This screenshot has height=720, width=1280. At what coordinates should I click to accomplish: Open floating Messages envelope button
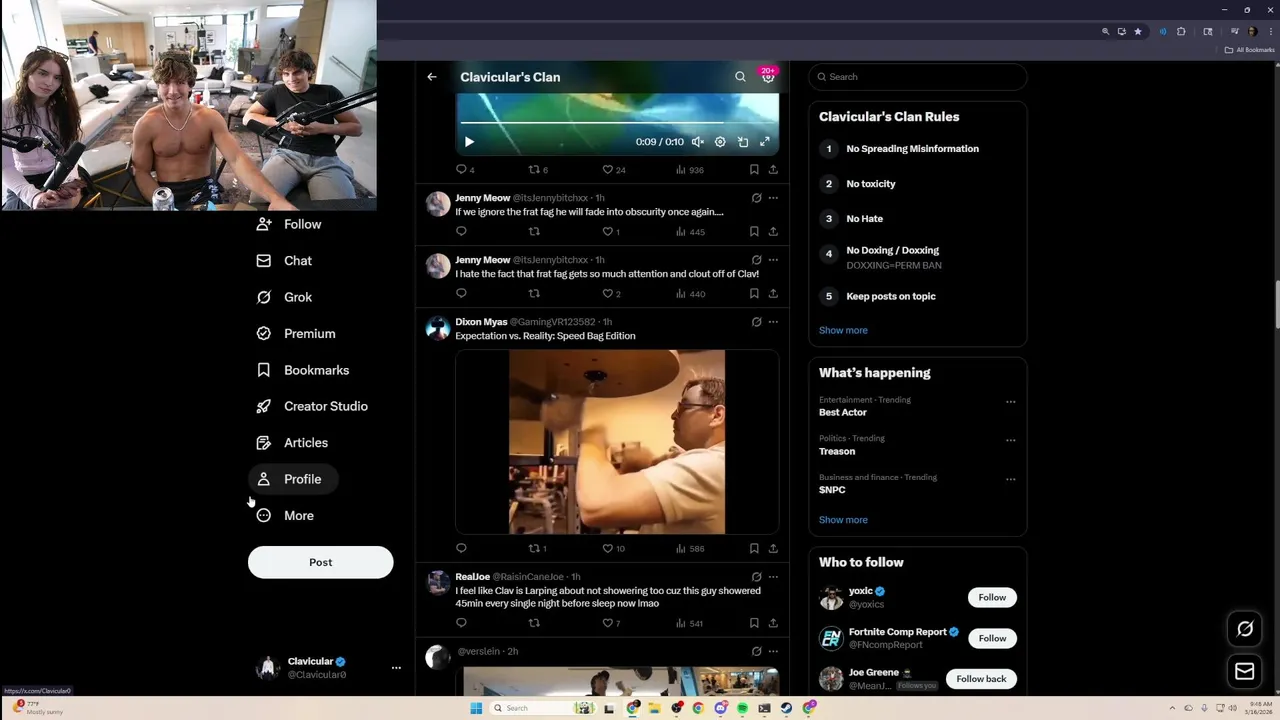1245,672
